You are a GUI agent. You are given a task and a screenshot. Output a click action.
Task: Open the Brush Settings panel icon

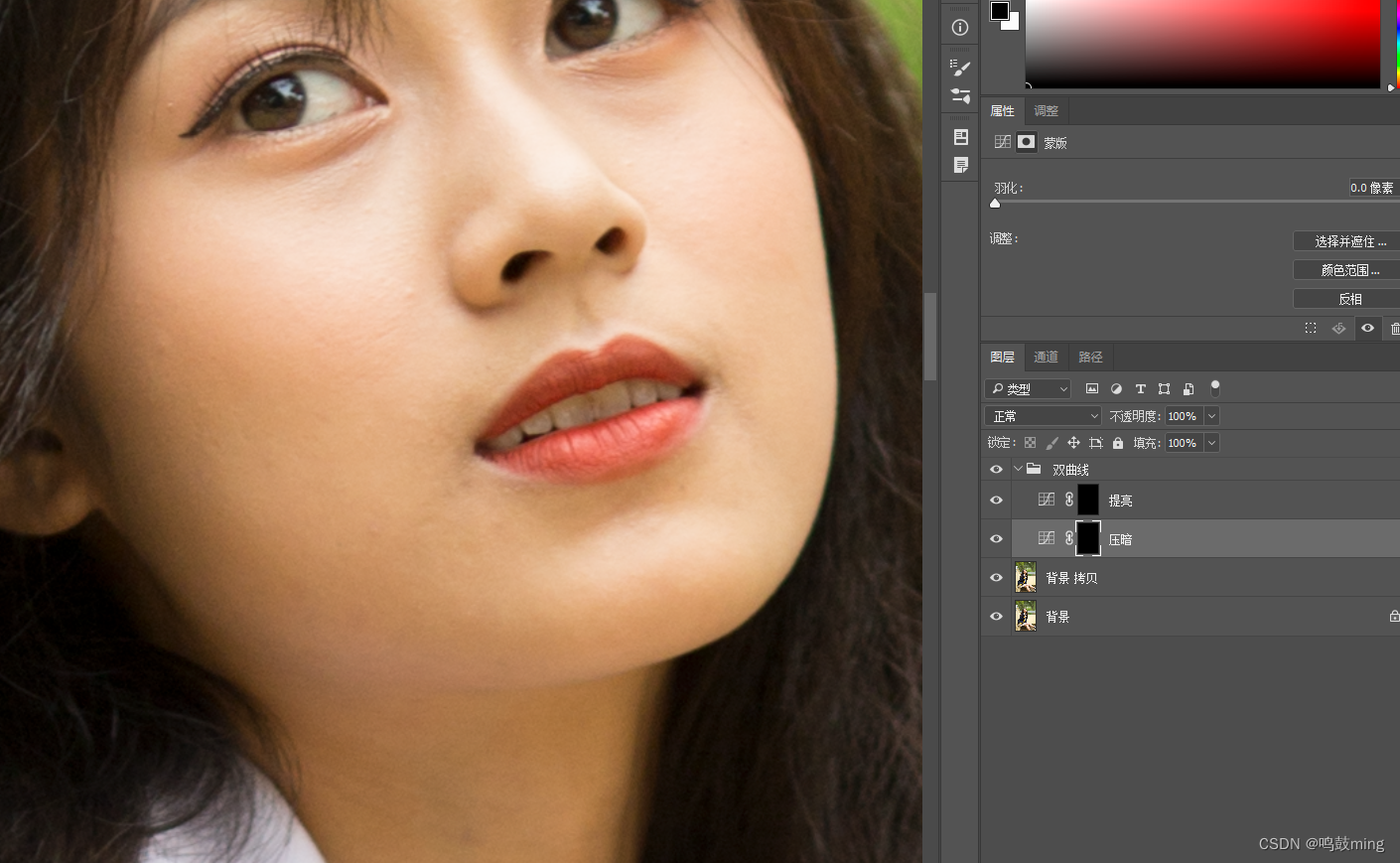tap(960, 69)
